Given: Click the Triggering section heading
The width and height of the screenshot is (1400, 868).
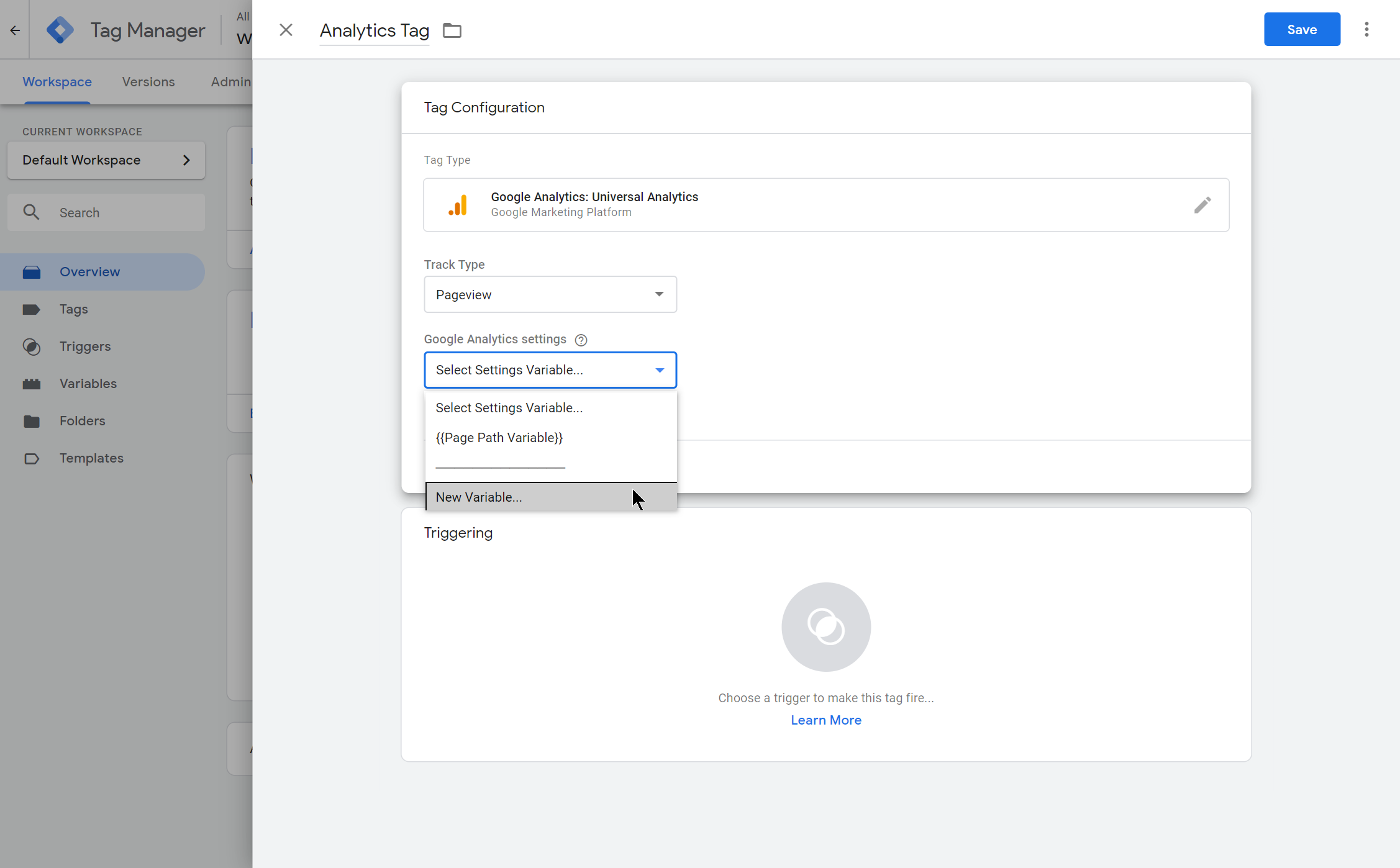Looking at the screenshot, I should (458, 533).
